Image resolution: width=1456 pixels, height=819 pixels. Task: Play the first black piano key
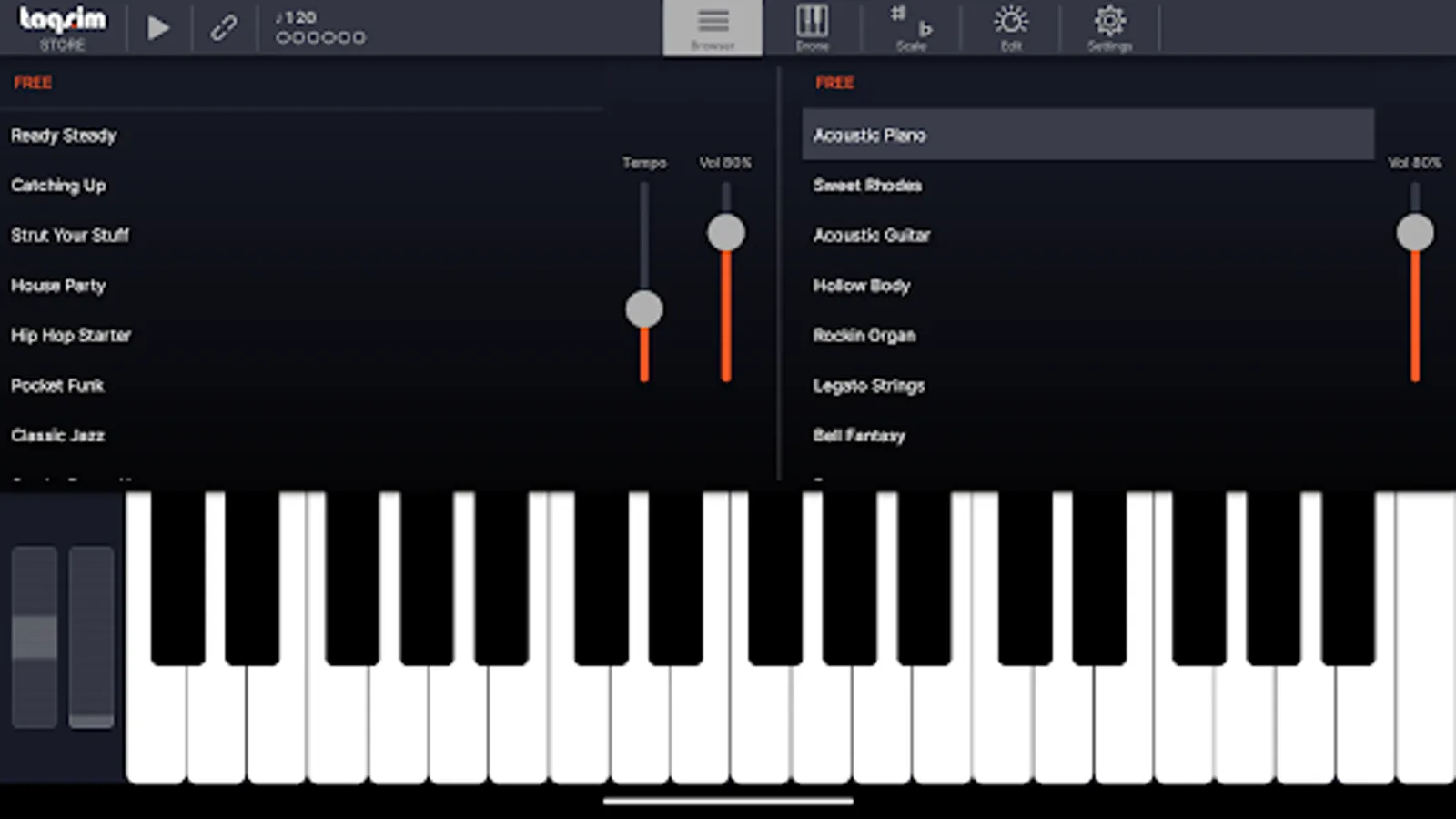178,578
